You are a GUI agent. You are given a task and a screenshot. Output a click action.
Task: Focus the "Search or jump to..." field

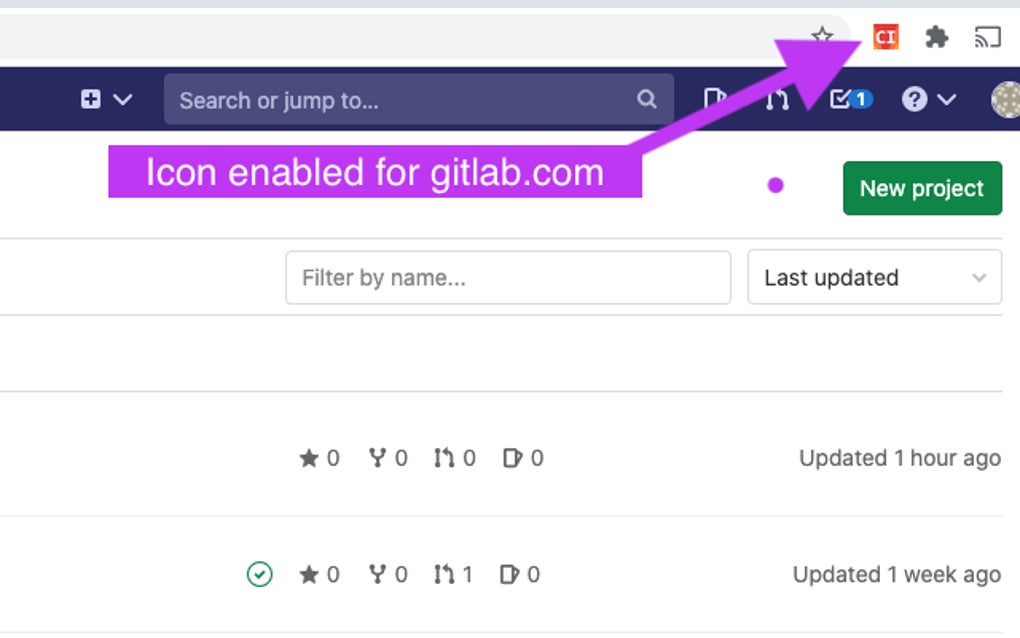point(400,100)
